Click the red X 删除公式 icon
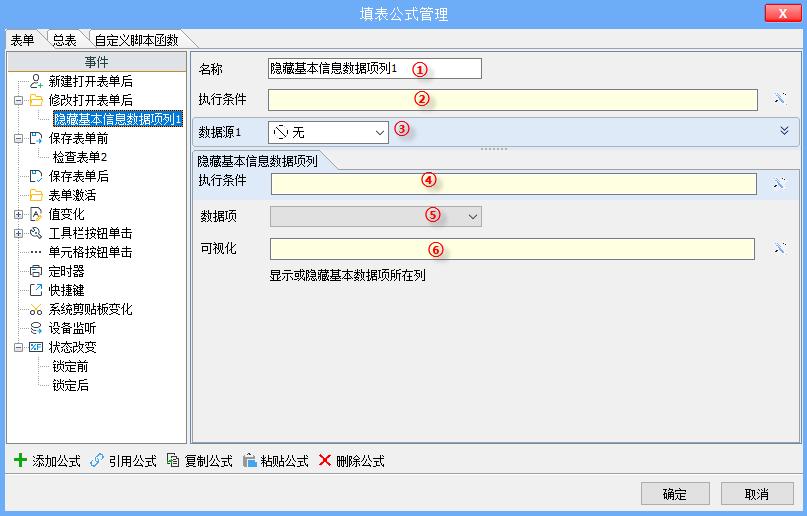The height and width of the screenshot is (516, 807). pos(325,460)
